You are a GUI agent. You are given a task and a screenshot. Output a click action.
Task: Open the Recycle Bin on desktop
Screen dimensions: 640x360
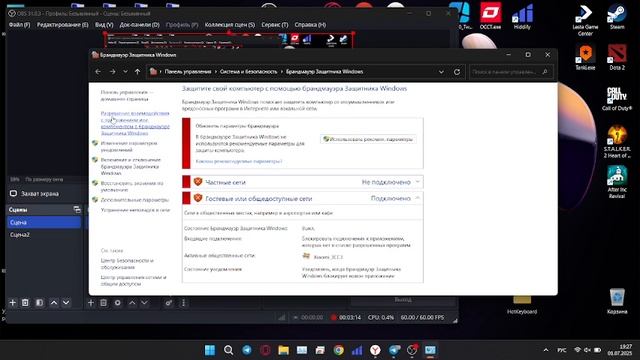coord(617,301)
